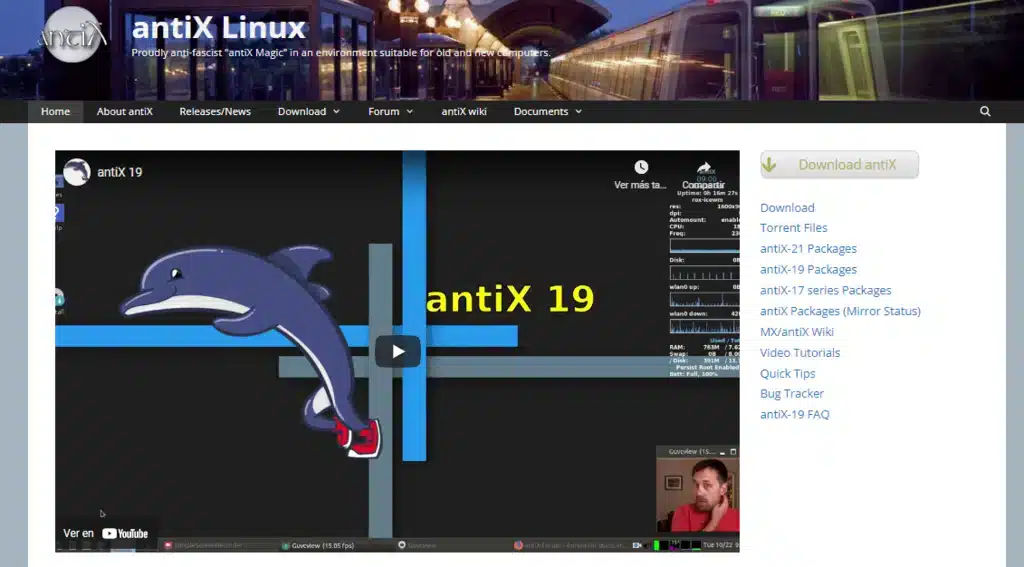Click the green Download antiX button
Viewport: 1024px width, 567px height.
[x=839, y=165]
